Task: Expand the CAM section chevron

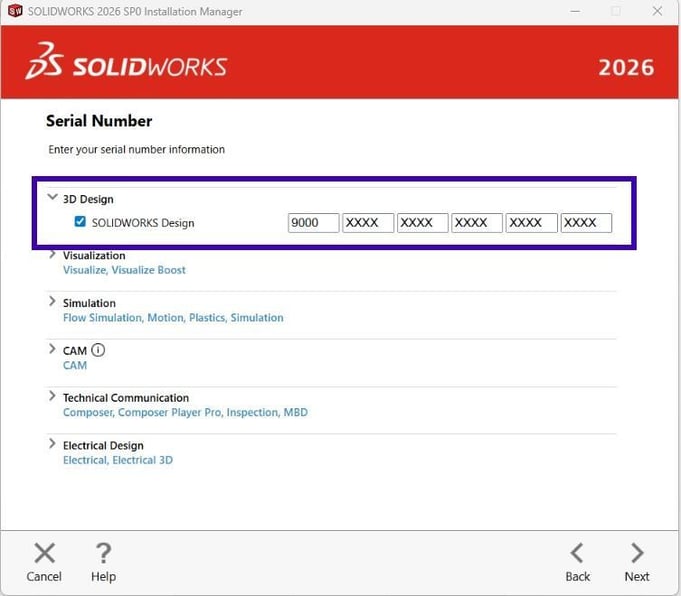Action: [x=52, y=349]
